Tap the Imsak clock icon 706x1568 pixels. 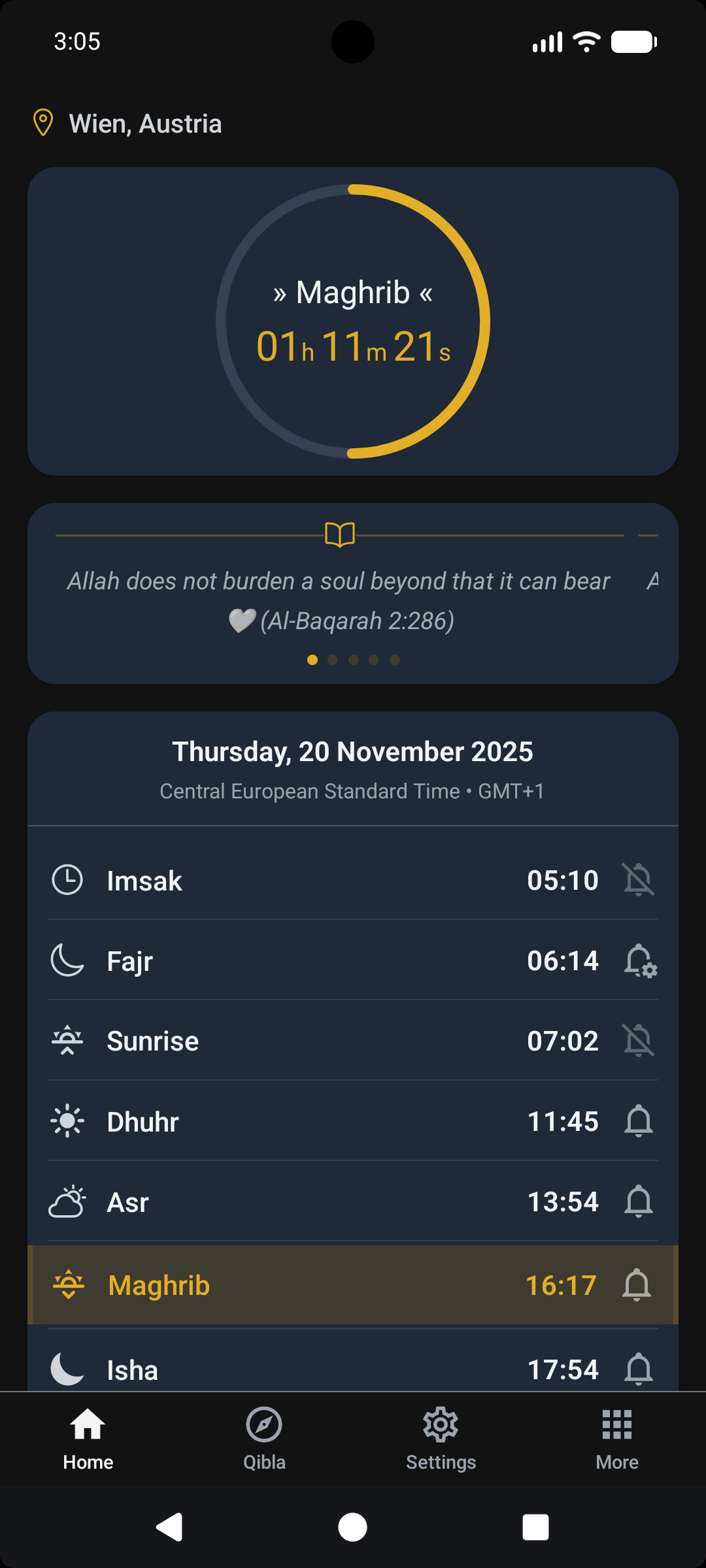coord(67,880)
